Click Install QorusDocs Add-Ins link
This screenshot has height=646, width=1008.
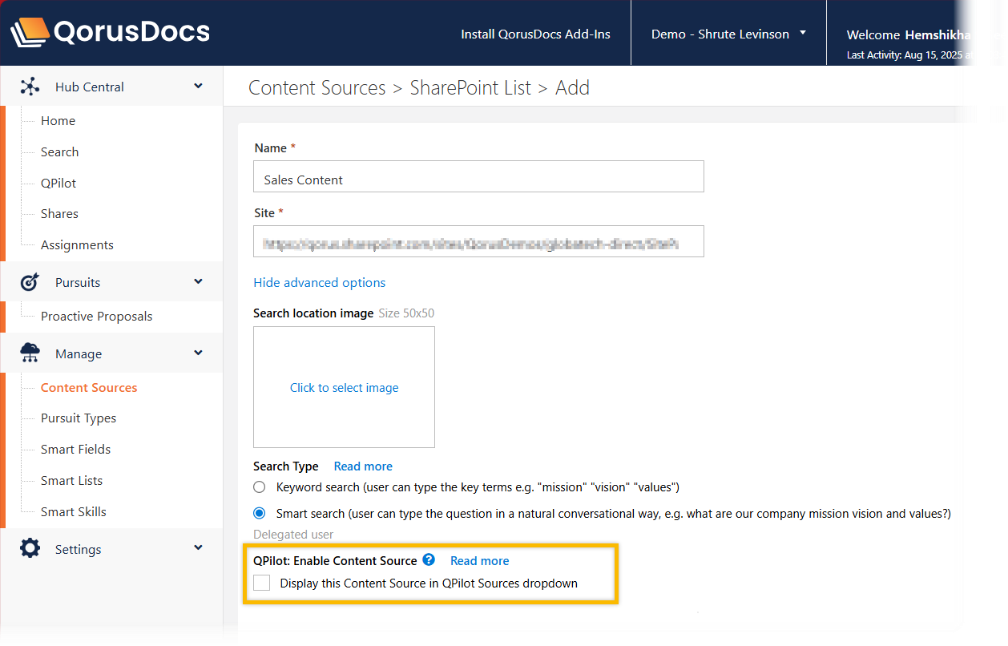pyautogui.click(x=535, y=34)
